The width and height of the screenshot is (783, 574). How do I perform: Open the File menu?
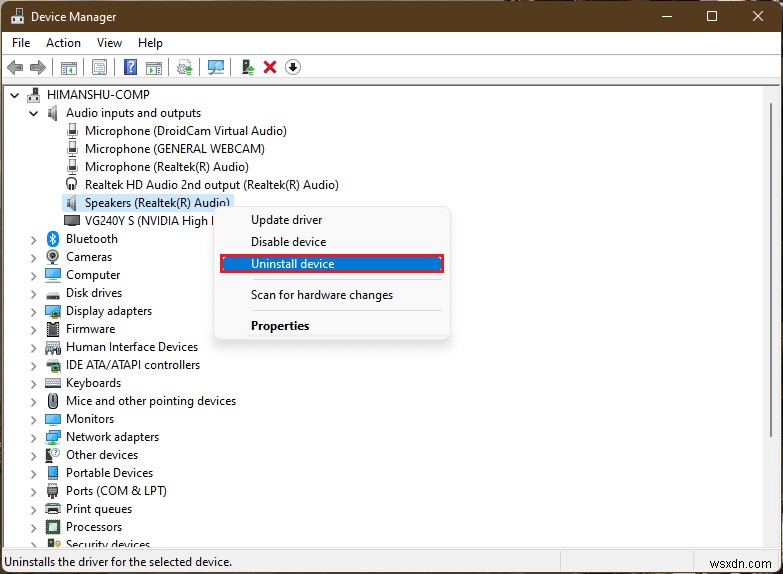point(21,43)
